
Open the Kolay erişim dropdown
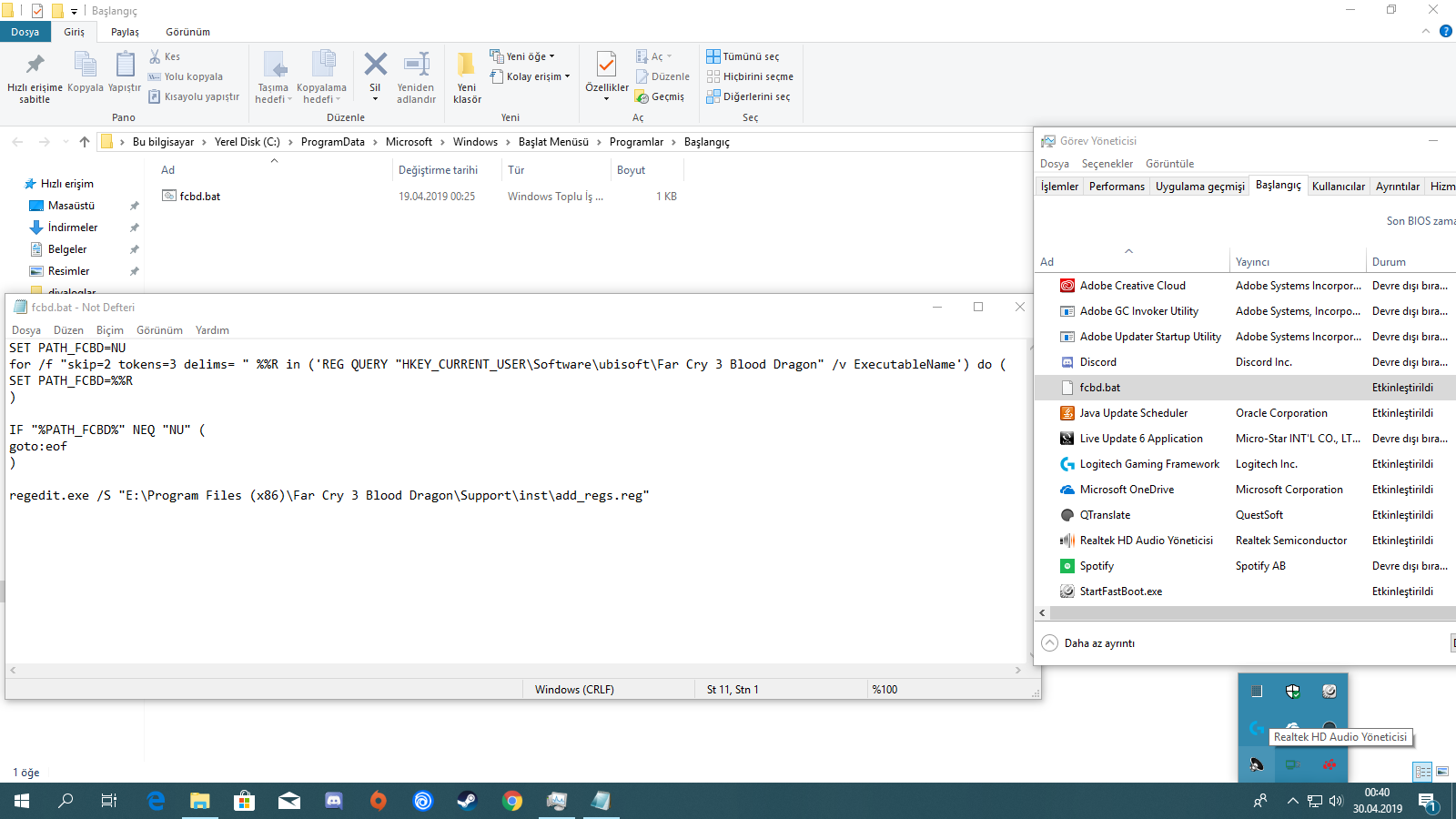531,76
